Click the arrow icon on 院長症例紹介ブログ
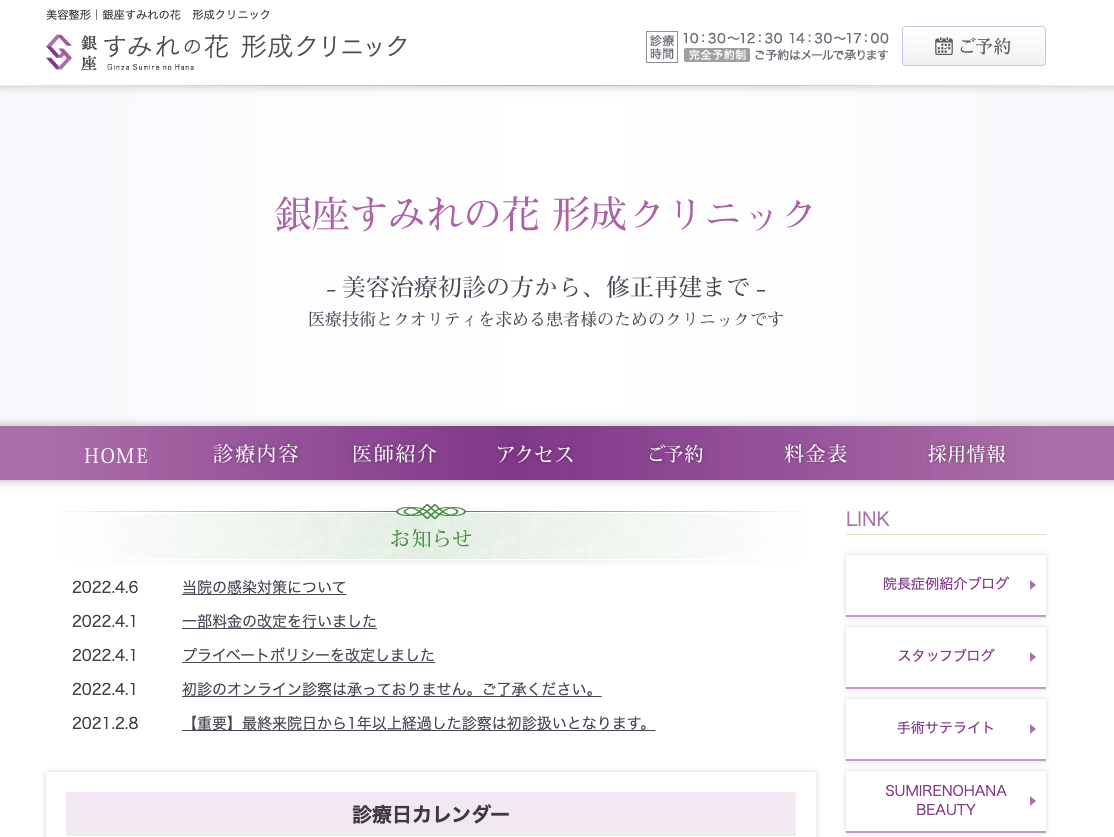This screenshot has height=837, width=1114. coord(1031,584)
